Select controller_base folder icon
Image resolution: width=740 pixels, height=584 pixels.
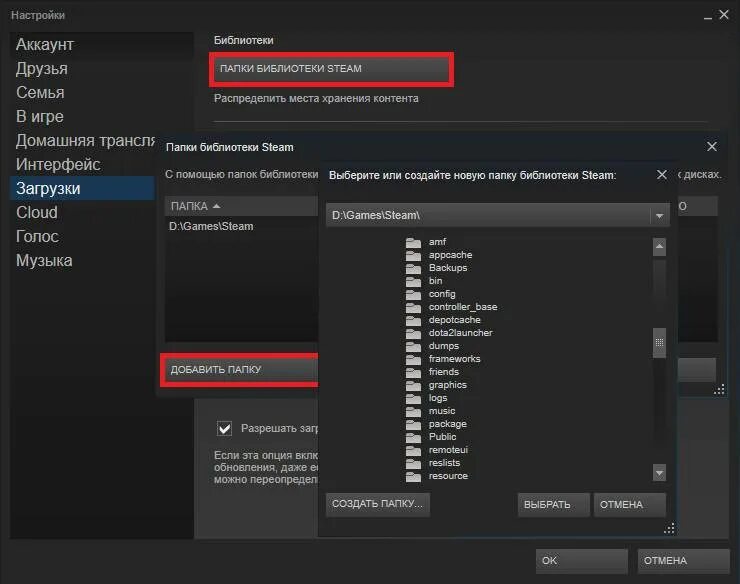pos(413,307)
